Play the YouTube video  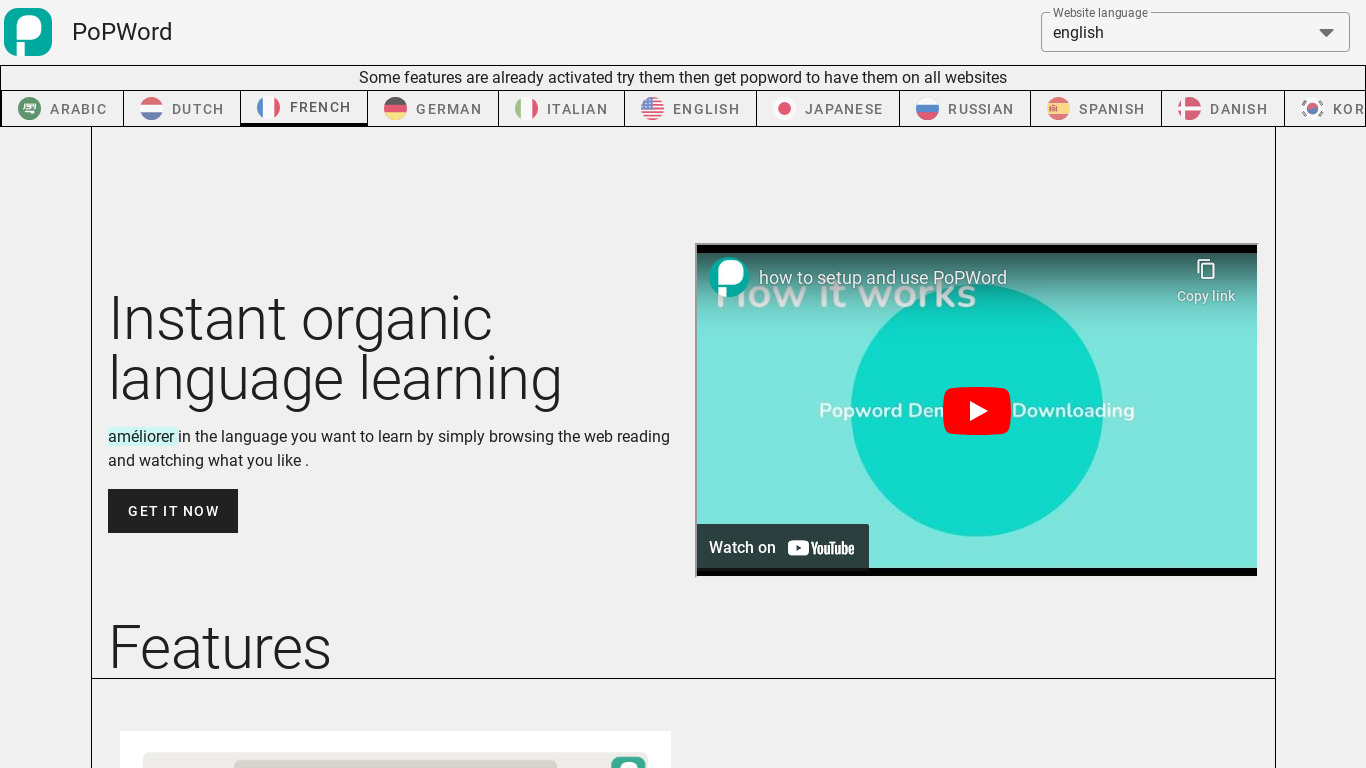[976, 411]
